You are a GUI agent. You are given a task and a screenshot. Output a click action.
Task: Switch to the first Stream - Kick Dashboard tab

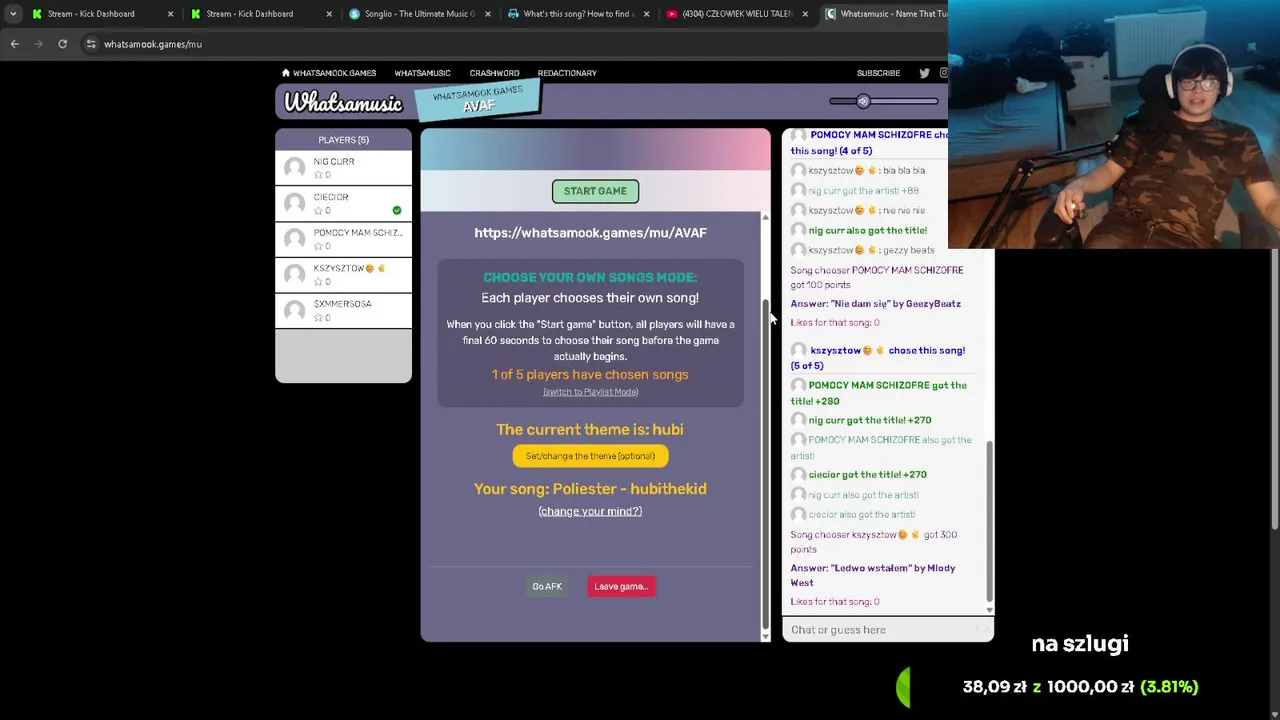click(x=91, y=14)
